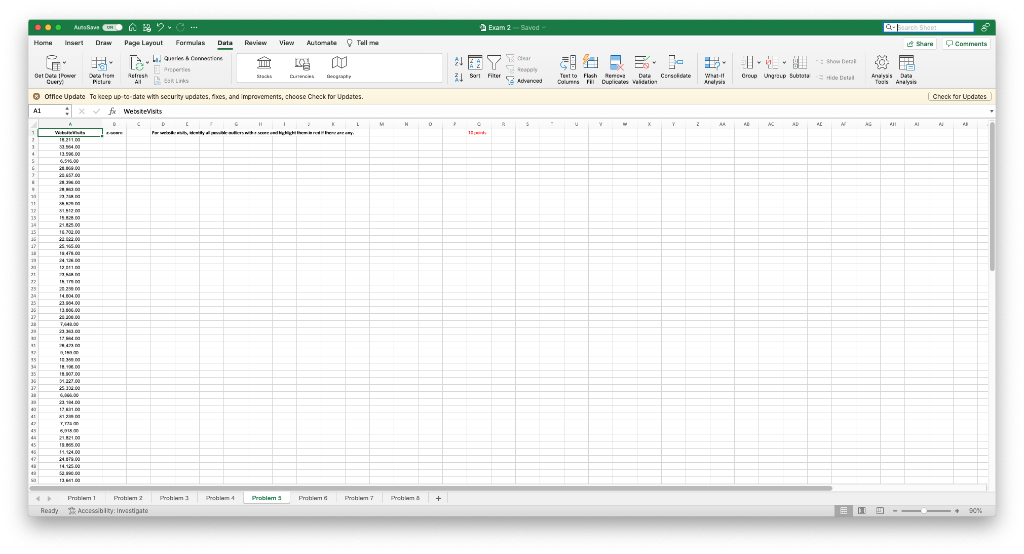
Task: Zoom in with plus button
Action: (x=957, y=511)
